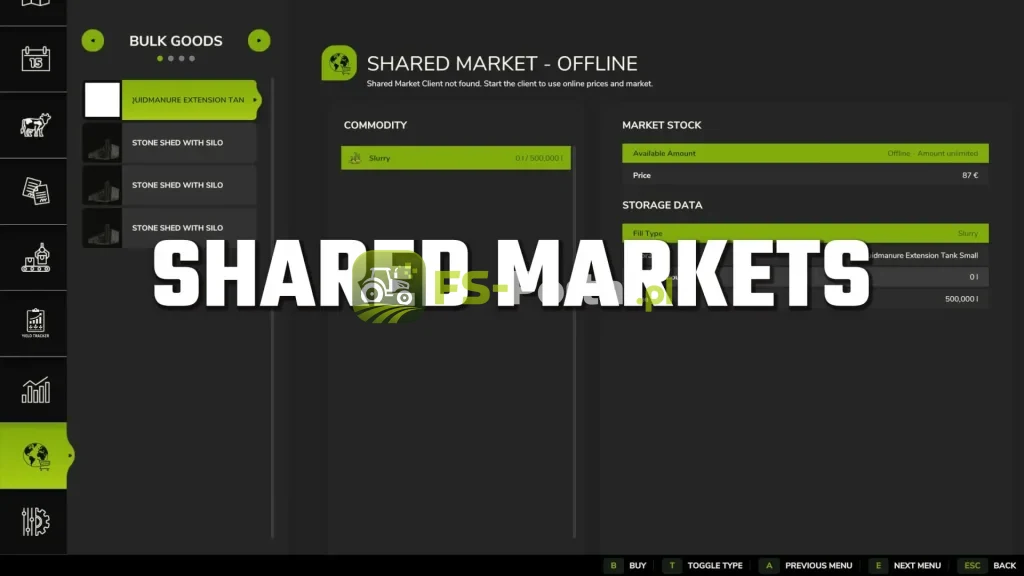Open the statistics bar chart page
This screenshot has height=576, width=1024.
point(35,390)
